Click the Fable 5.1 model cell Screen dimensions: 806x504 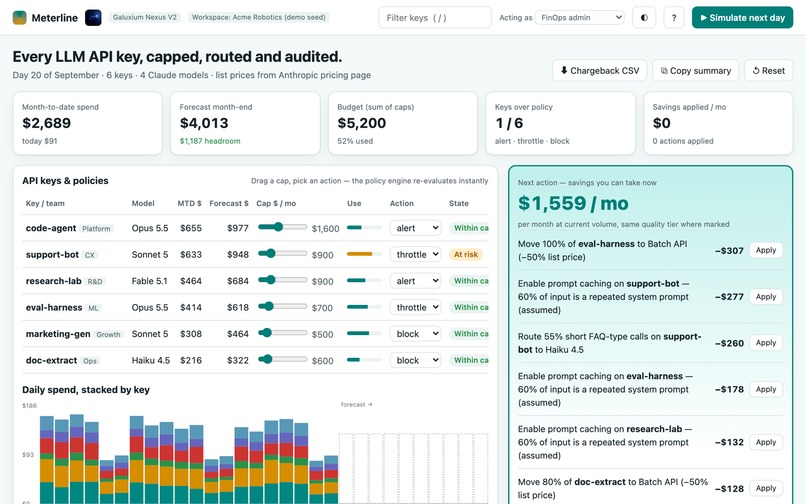(x=150, y=281)
